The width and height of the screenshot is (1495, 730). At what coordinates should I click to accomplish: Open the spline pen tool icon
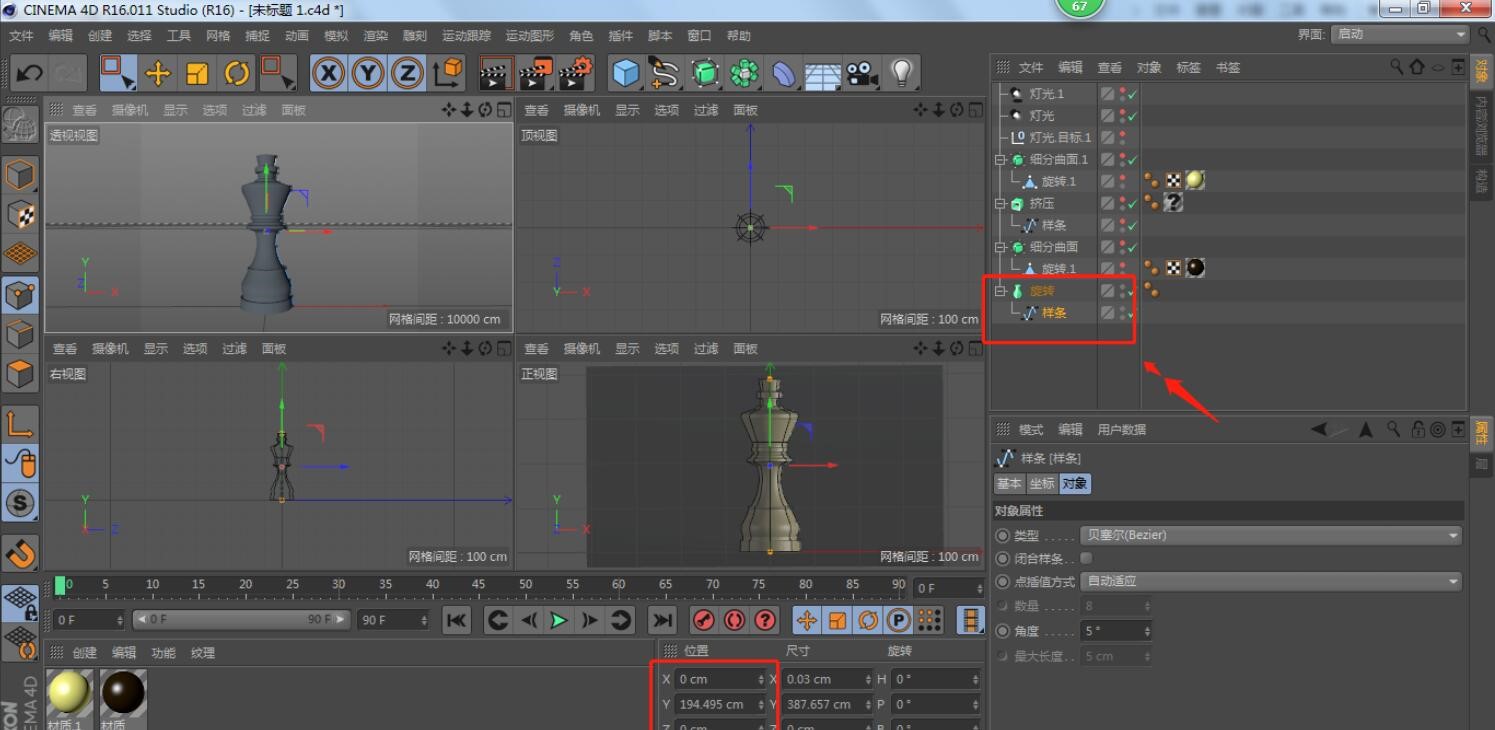664,73
